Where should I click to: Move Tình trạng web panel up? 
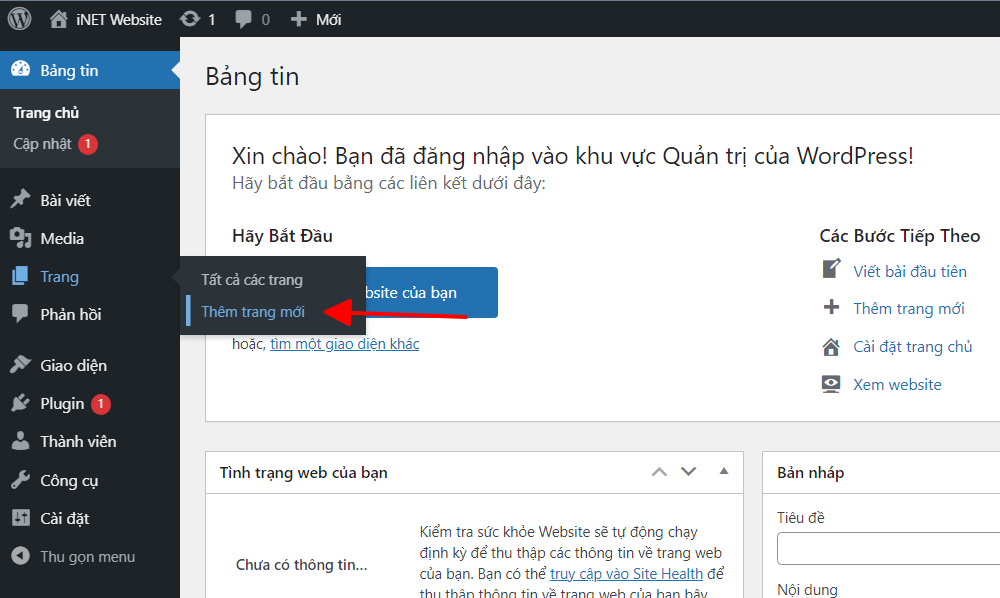(x=659, y=472)
